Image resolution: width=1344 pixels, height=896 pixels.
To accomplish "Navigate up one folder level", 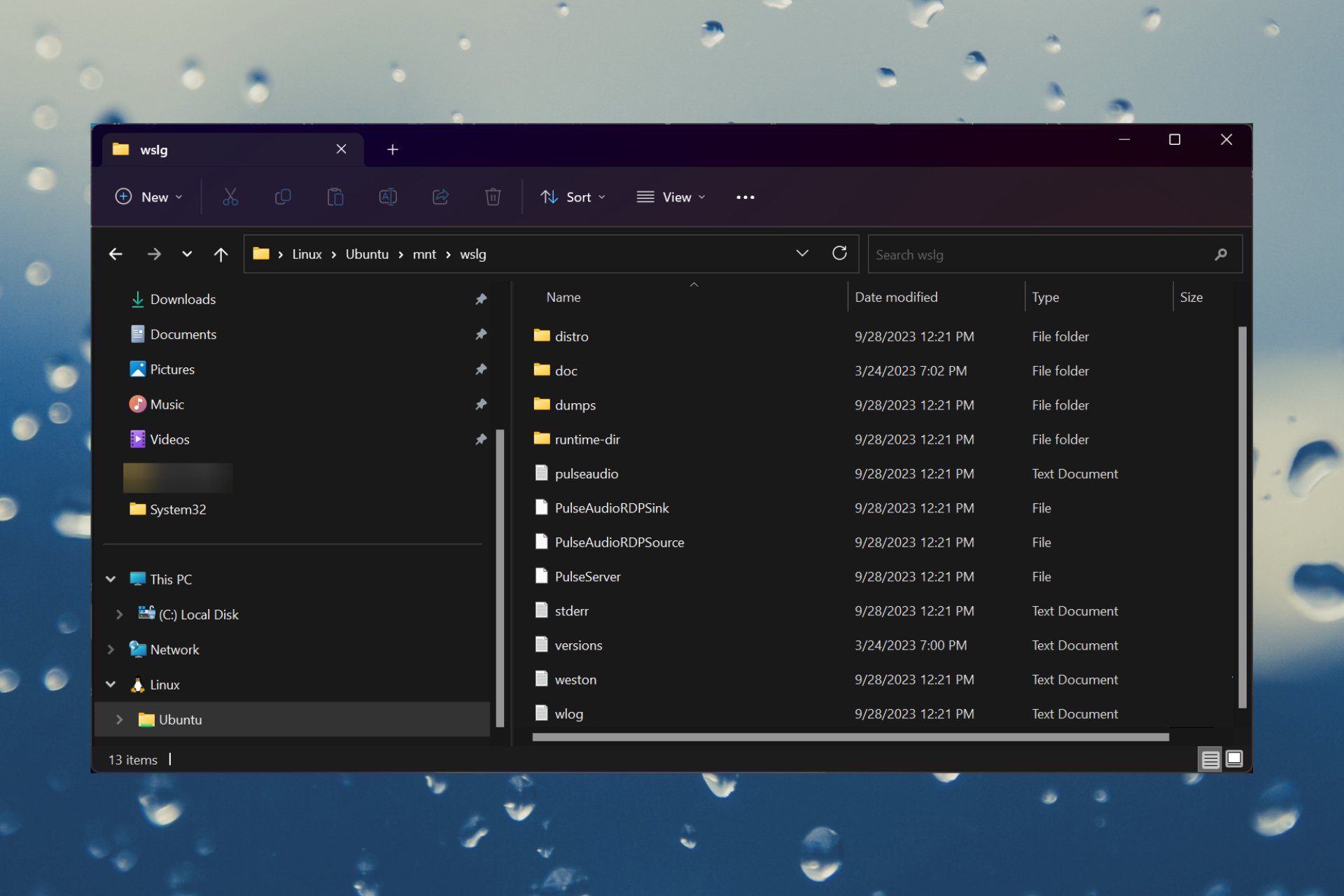I will click(220, 253).
